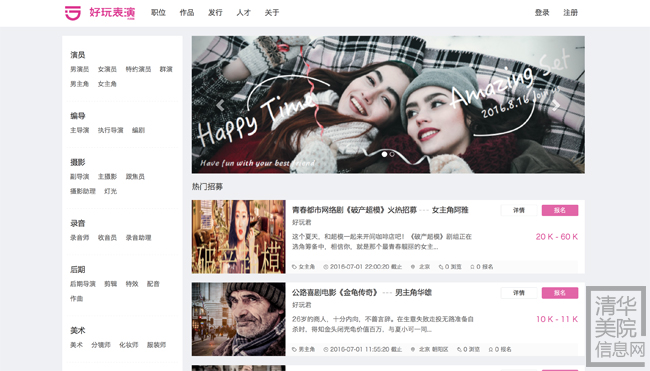The height and width of the screenshot is (371, 650).
Task: Click the location pin icon beside 北京 朝阳区
Action: pos(413,349)
